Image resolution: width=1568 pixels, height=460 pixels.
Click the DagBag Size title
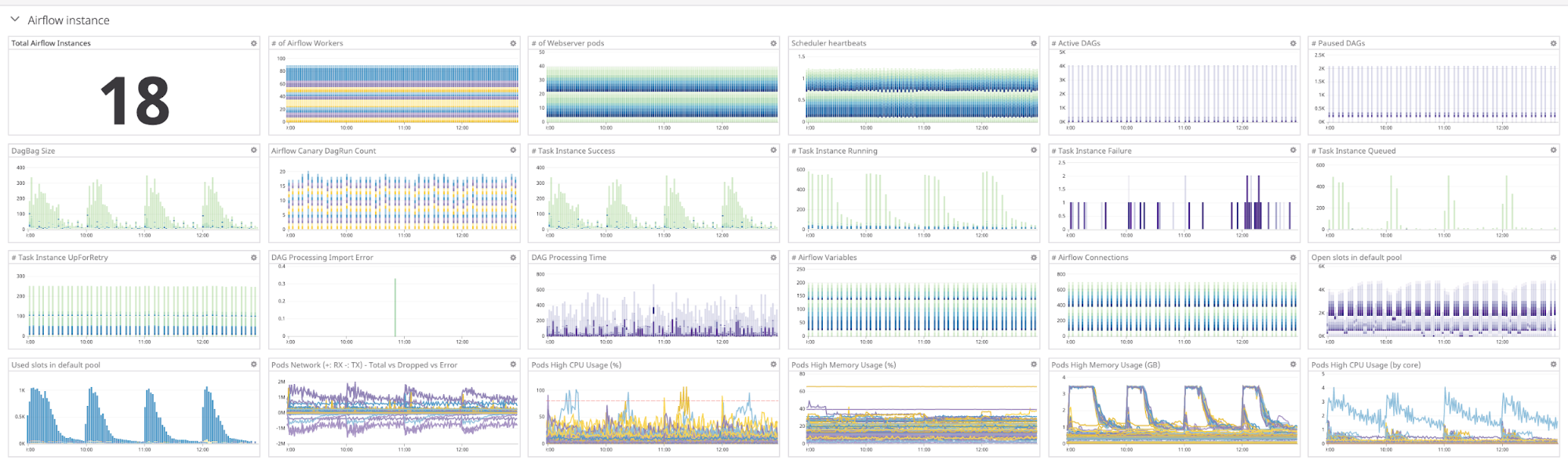point(33,150)
